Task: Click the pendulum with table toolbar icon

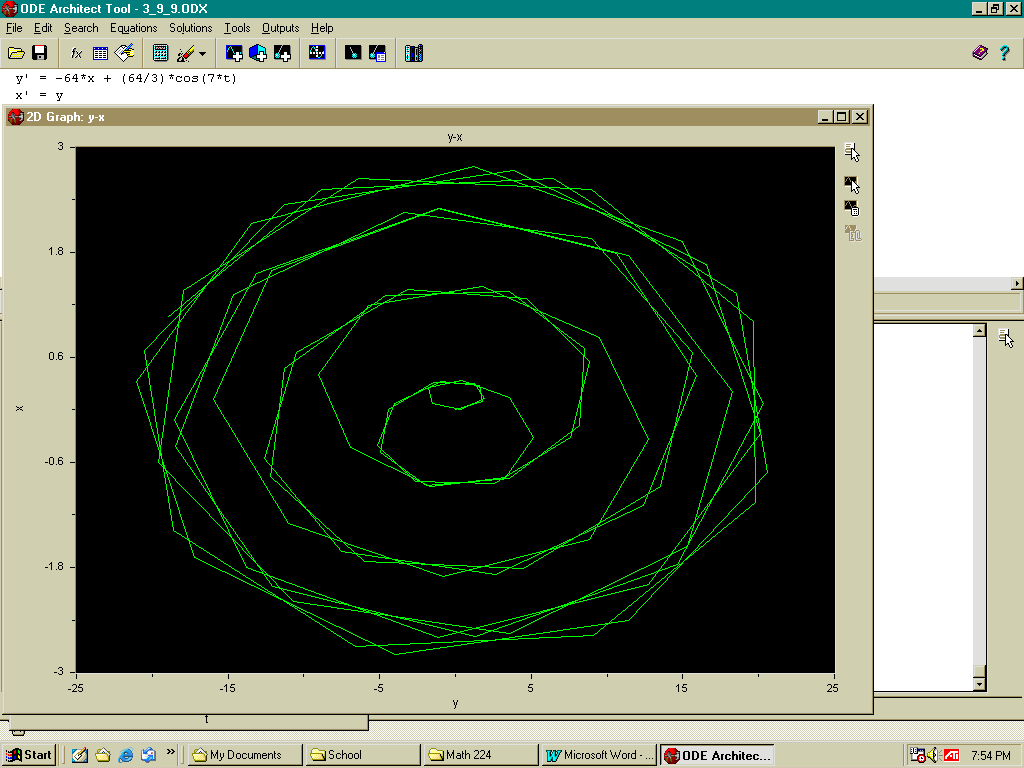Action: click(377, 53)
